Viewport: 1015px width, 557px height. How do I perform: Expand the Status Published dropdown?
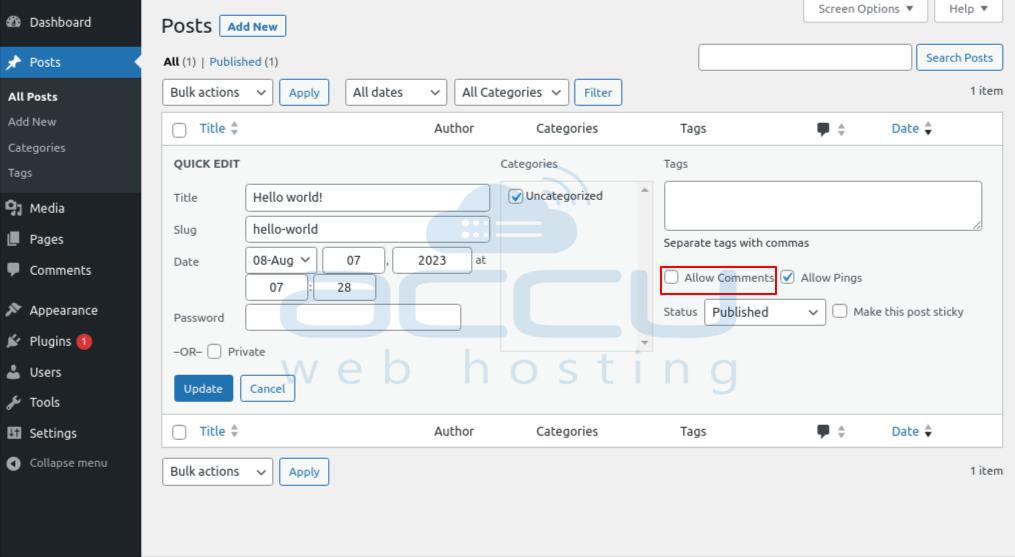coord(765,312)
